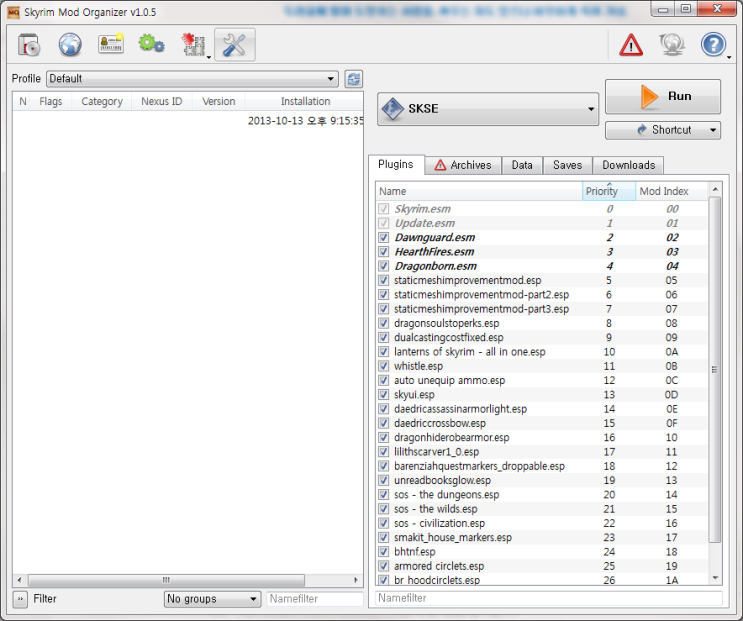Sort plugins by Mod Index header

tap(671, 191)
